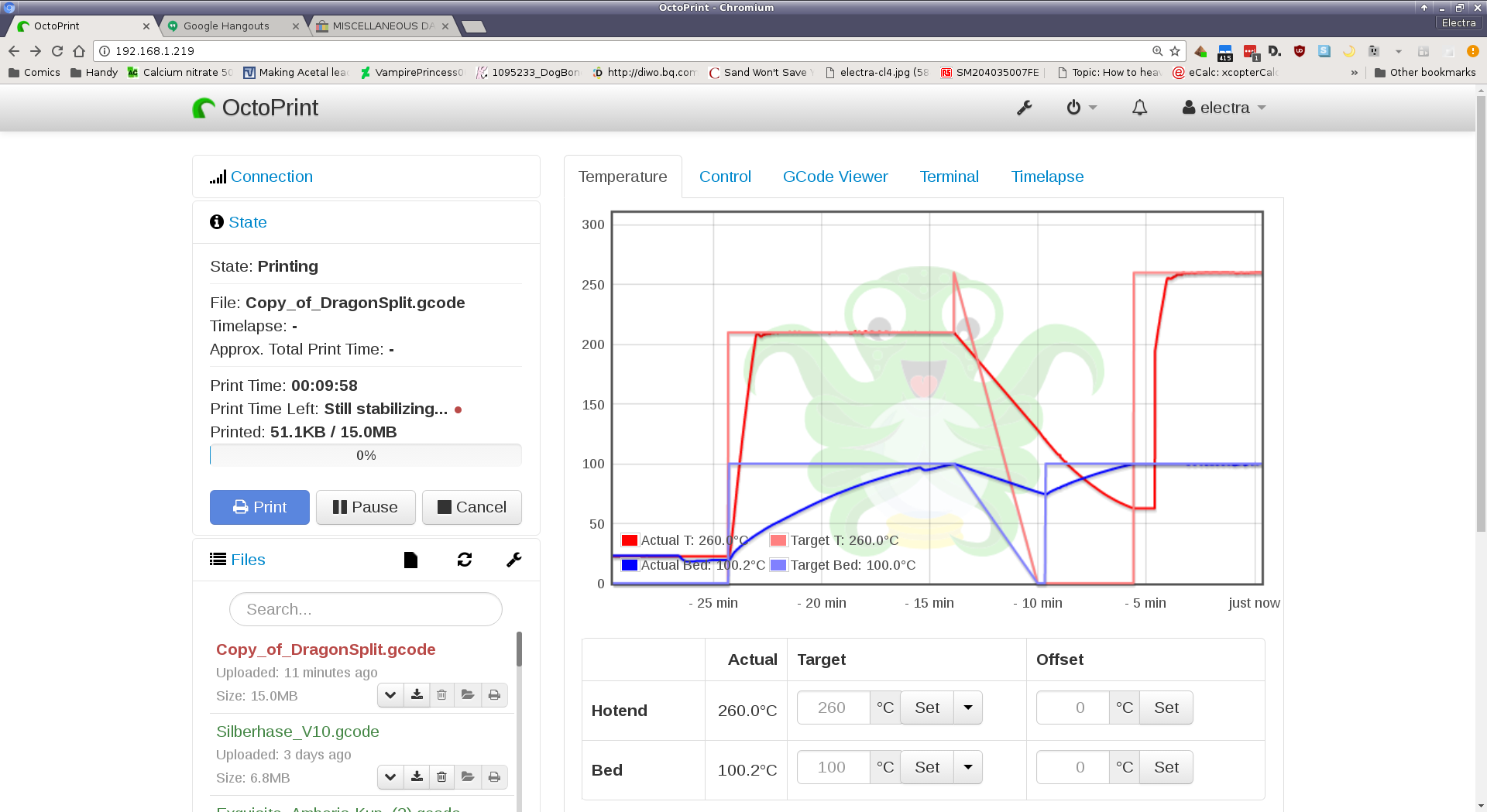Screen dimensions: 1487x812
Task: Load Silberhase_V10.gcode for printing
Action: (468, 777)
